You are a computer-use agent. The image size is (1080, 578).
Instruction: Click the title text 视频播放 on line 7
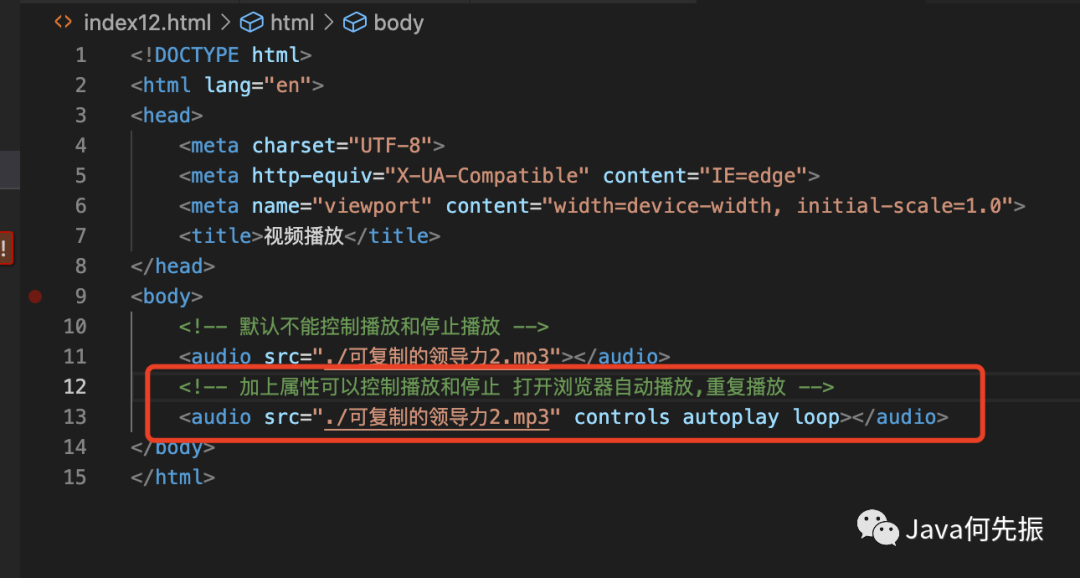pyautogui.click(x=303, y=236)
